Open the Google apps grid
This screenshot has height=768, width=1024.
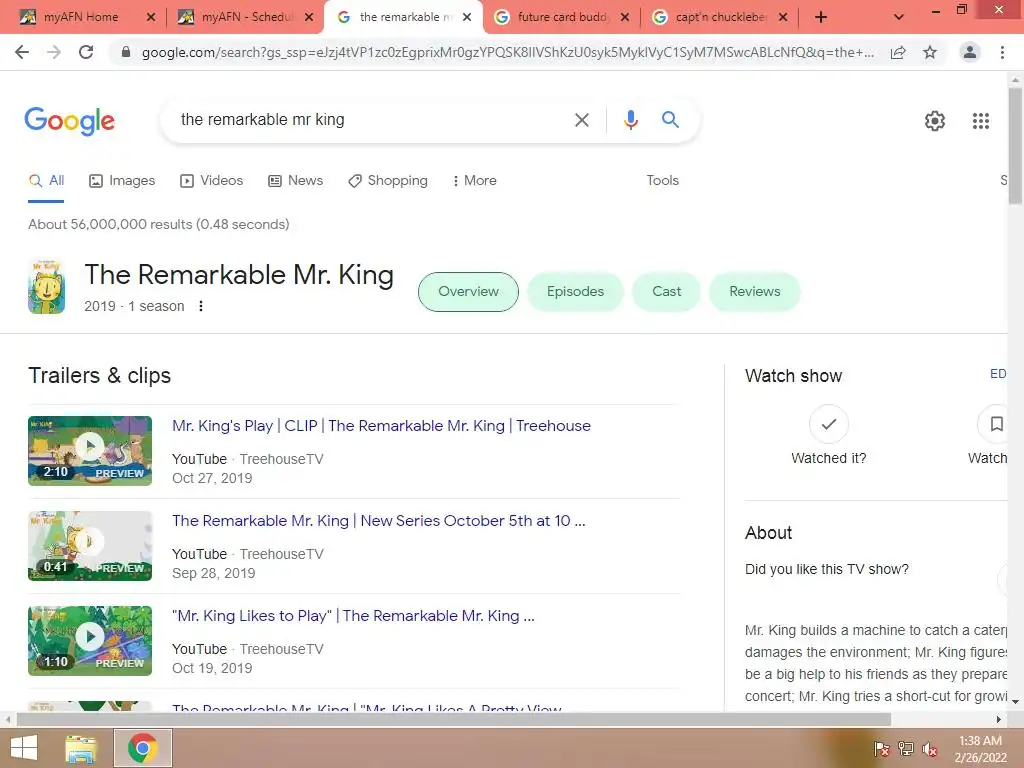[x=980, y=121]
